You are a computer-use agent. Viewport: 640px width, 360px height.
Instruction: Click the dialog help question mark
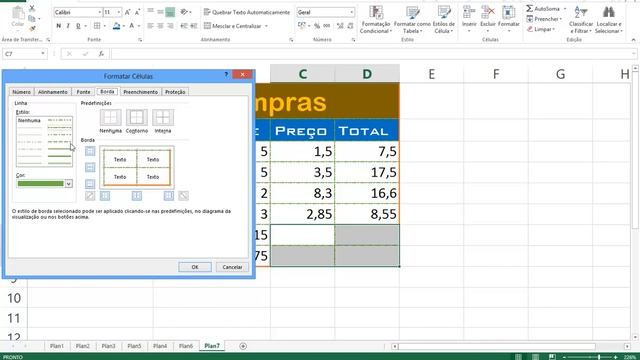226,75
